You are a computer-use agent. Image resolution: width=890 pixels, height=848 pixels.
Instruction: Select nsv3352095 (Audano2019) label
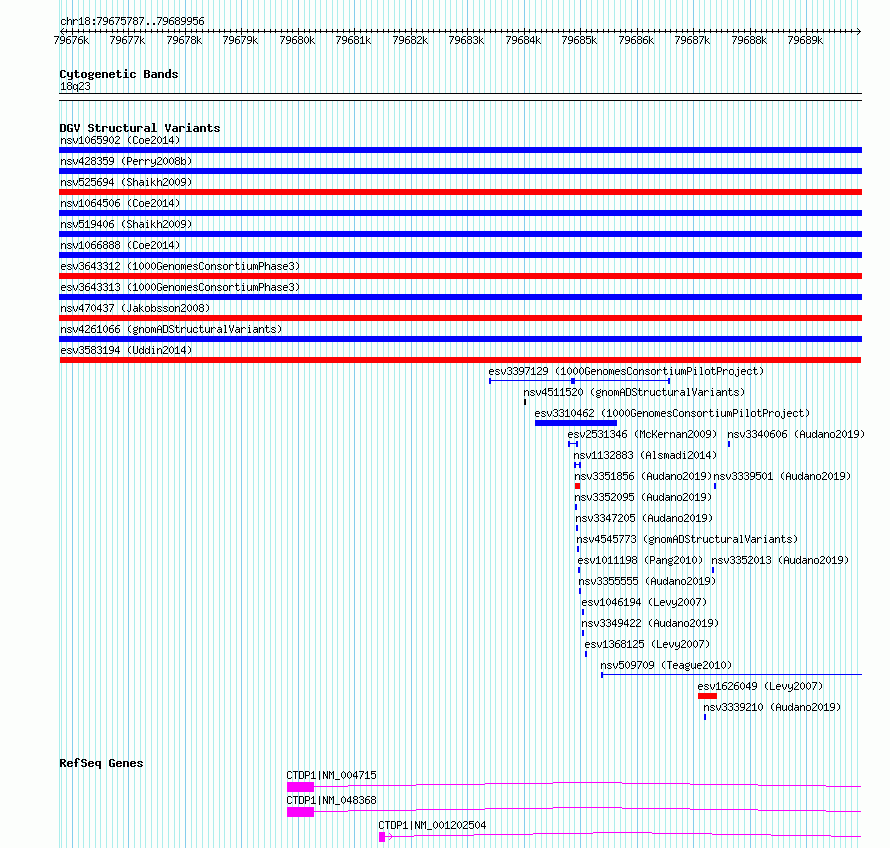pos(643,497)
